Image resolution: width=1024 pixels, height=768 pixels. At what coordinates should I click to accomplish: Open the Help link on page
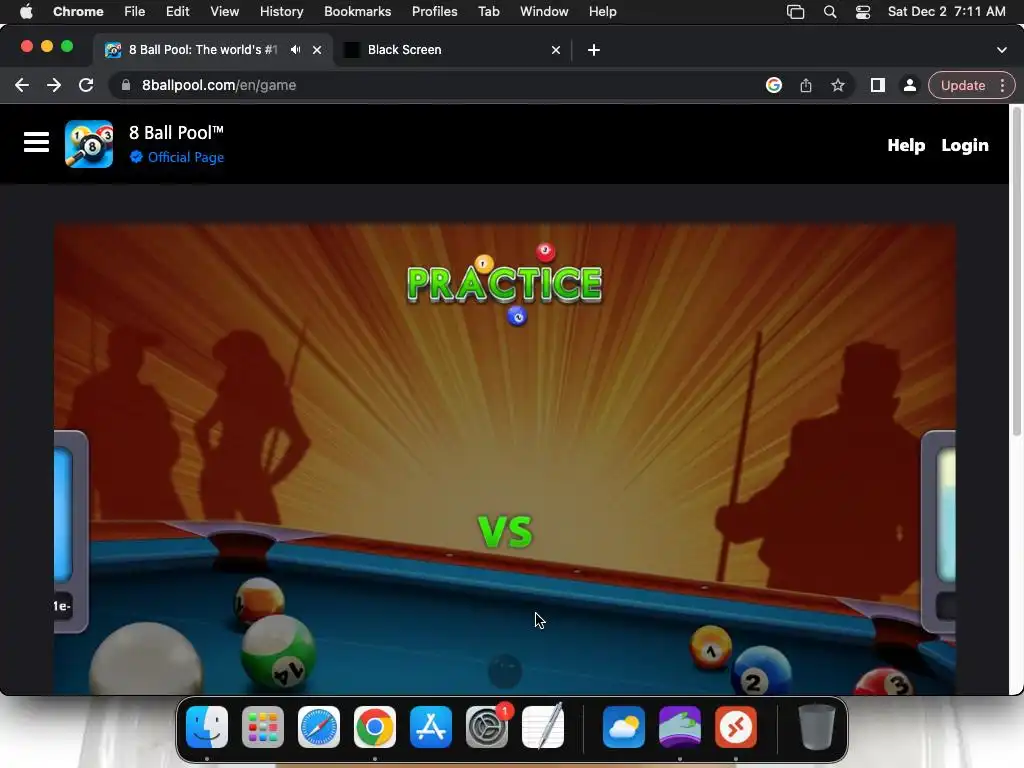[x=906, y=145]
